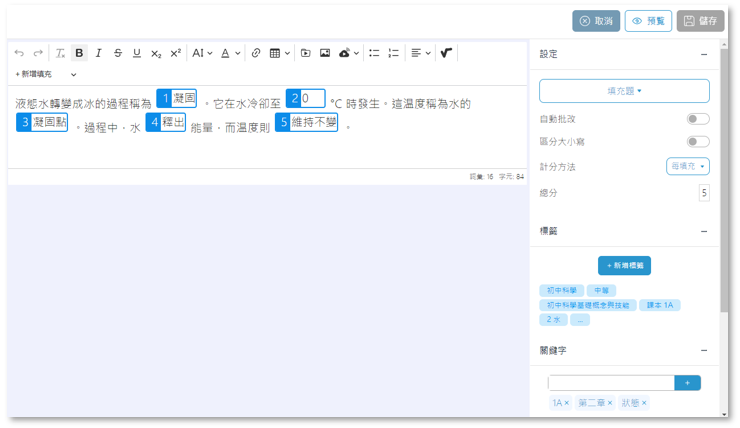Toggle the 區分大小寫 switch
The width and height of the screenshot is (740, 428).
tap(697, 142)
